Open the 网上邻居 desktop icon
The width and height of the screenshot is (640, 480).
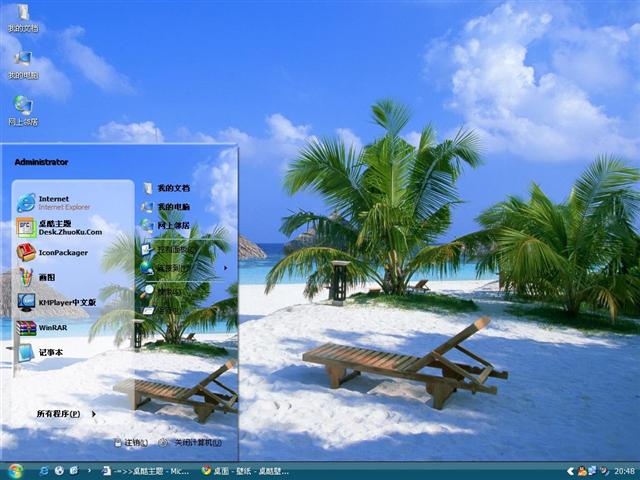[x=23, y=111]
